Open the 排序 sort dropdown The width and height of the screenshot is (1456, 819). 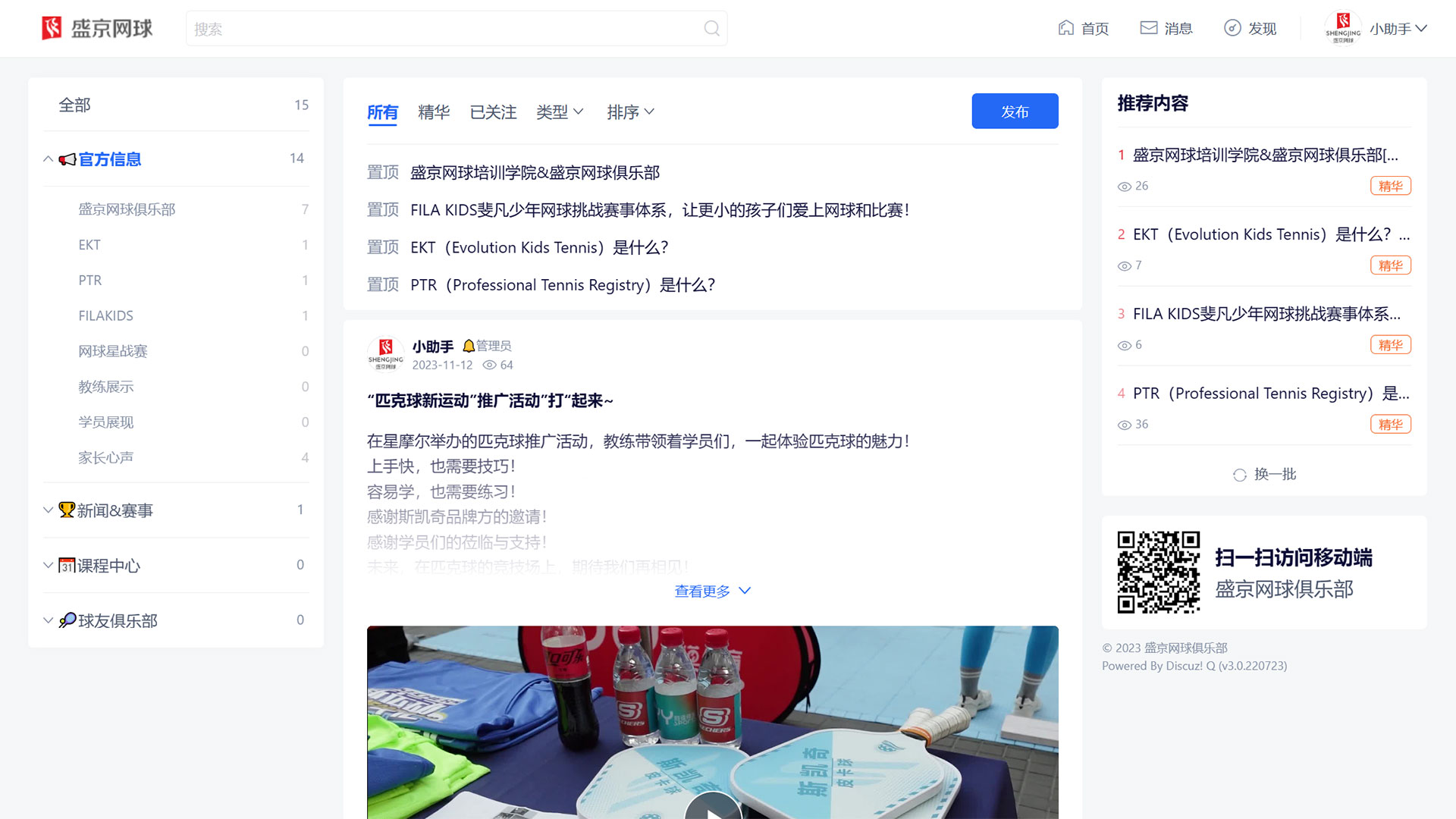click(631, 112)
